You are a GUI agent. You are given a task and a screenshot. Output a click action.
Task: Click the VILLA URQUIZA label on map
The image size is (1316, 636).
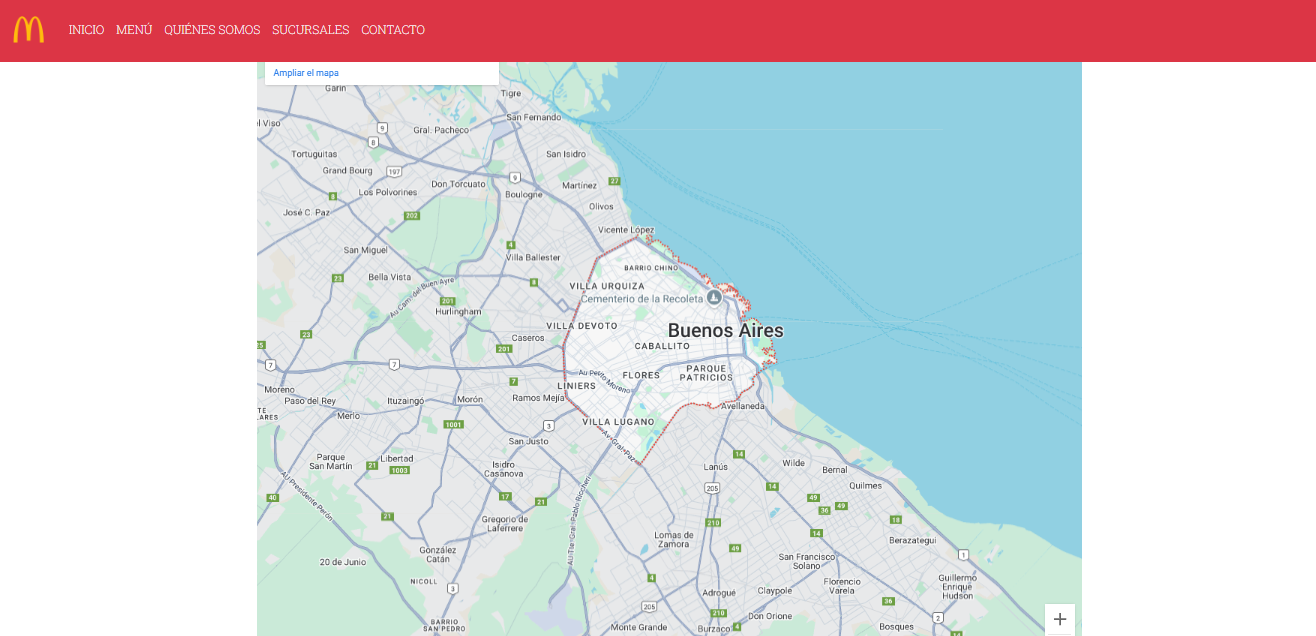(607, 286)
